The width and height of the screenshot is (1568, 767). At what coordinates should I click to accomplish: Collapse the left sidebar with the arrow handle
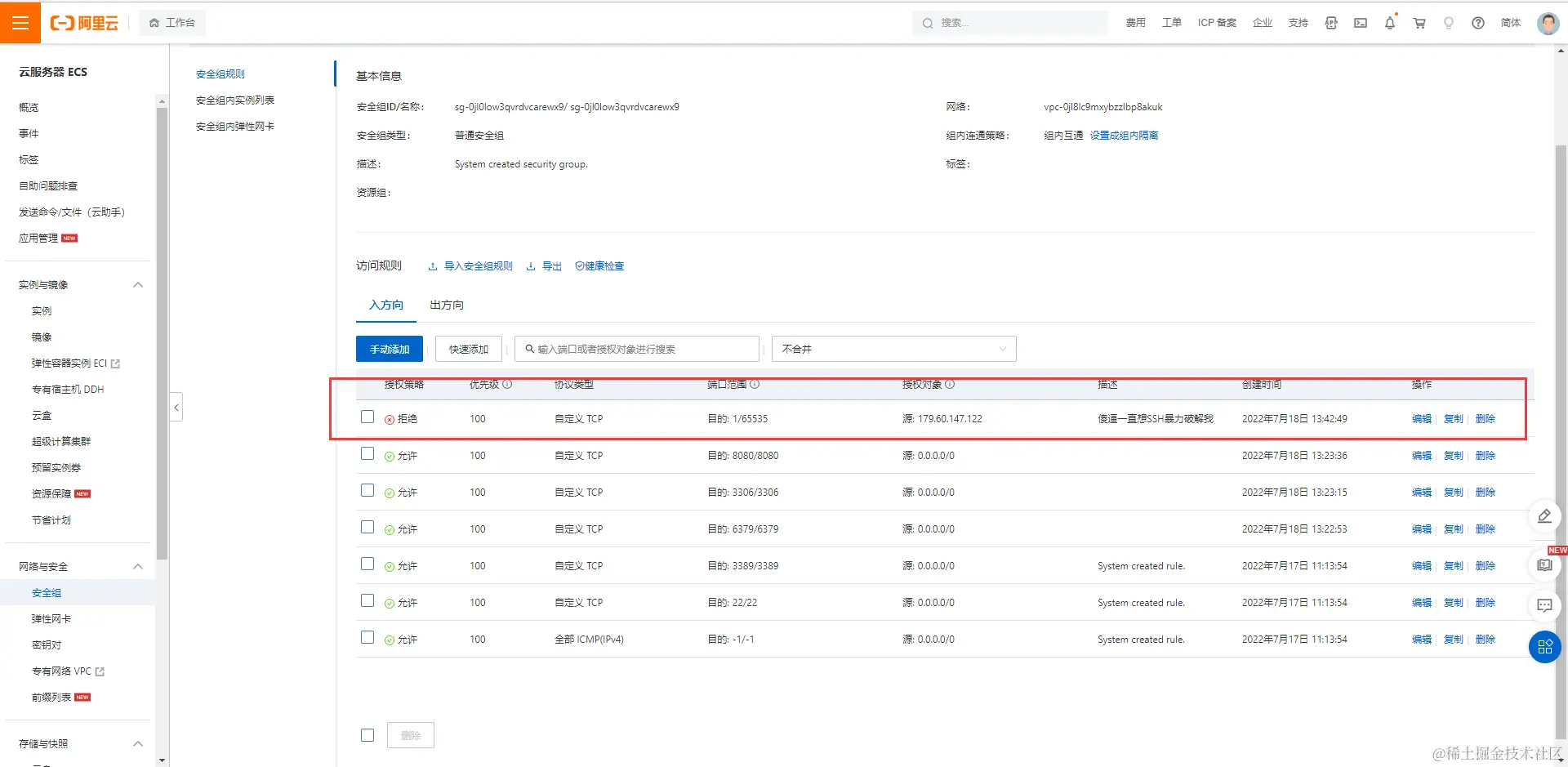(x=176, y=407)
